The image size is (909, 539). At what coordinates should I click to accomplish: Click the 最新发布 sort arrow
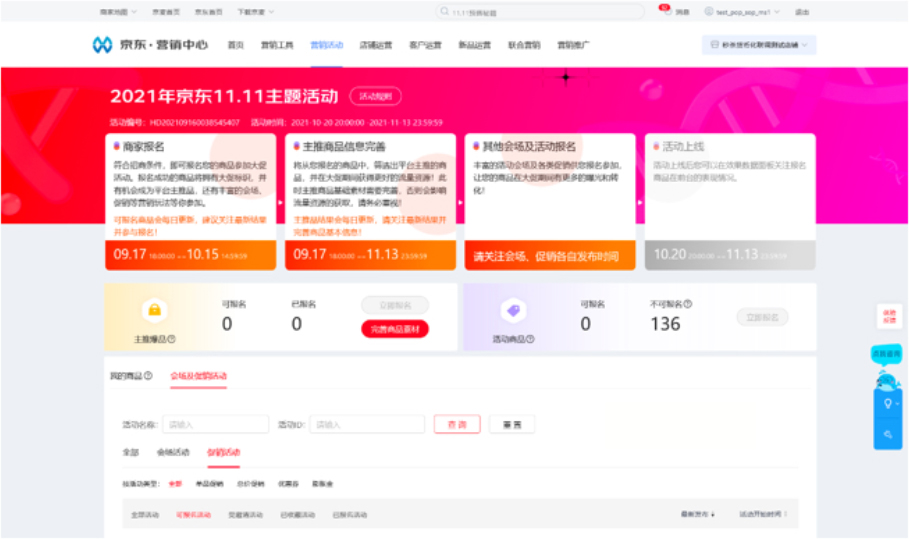(x=712, y=514)
